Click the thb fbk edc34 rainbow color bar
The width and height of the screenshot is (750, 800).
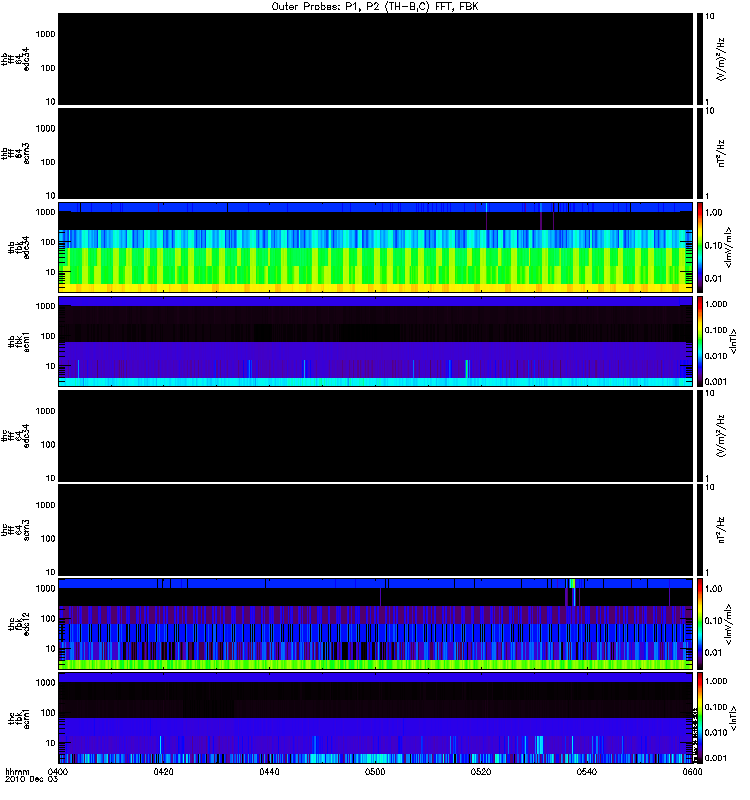700,247
